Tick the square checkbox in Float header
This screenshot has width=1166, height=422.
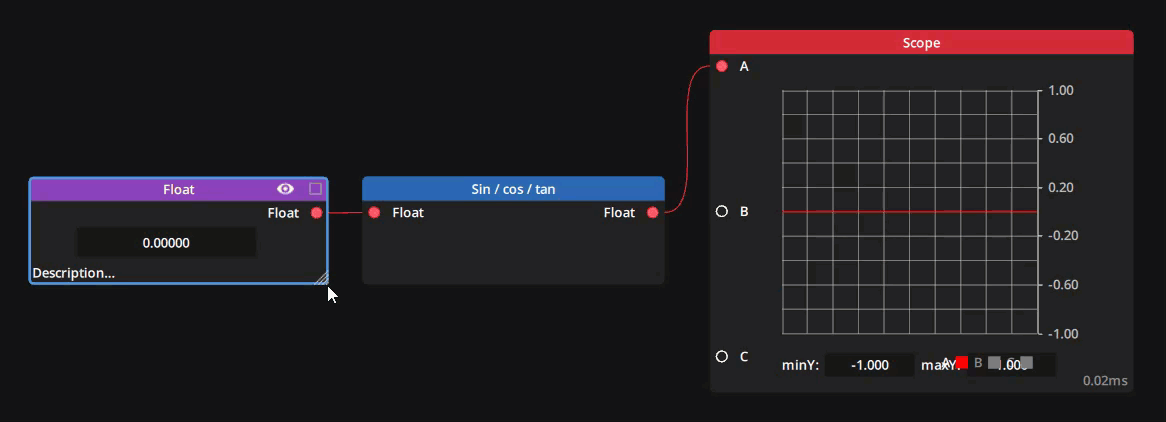click(x=316, y=189)
